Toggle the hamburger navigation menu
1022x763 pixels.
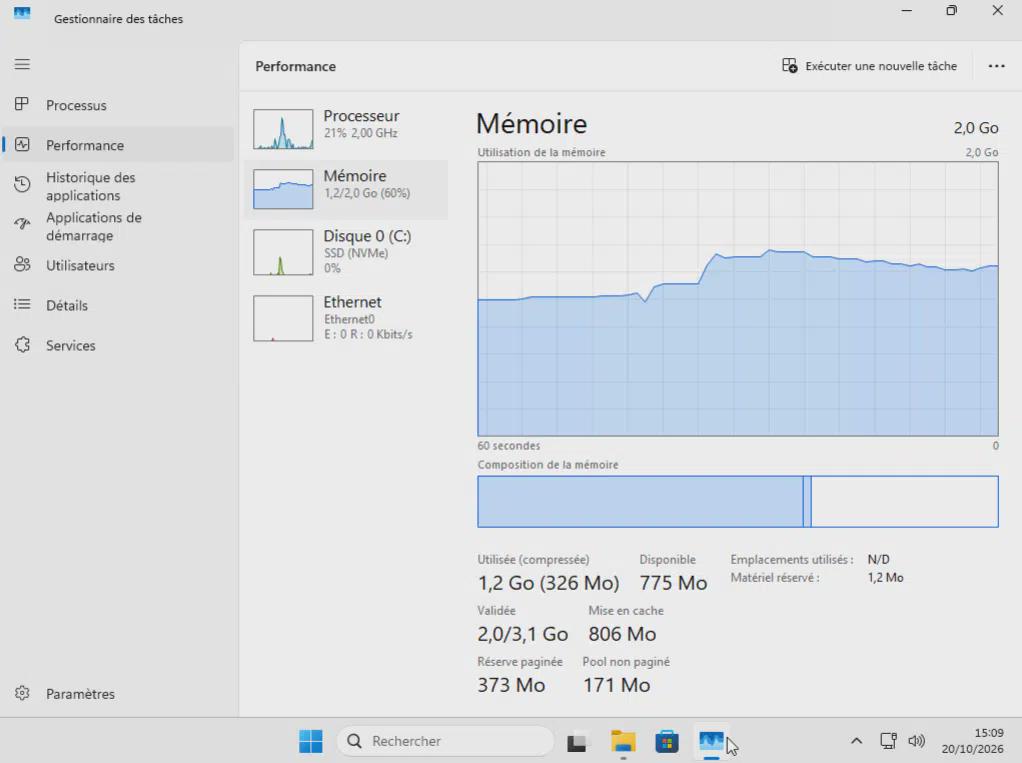point(22,64)
